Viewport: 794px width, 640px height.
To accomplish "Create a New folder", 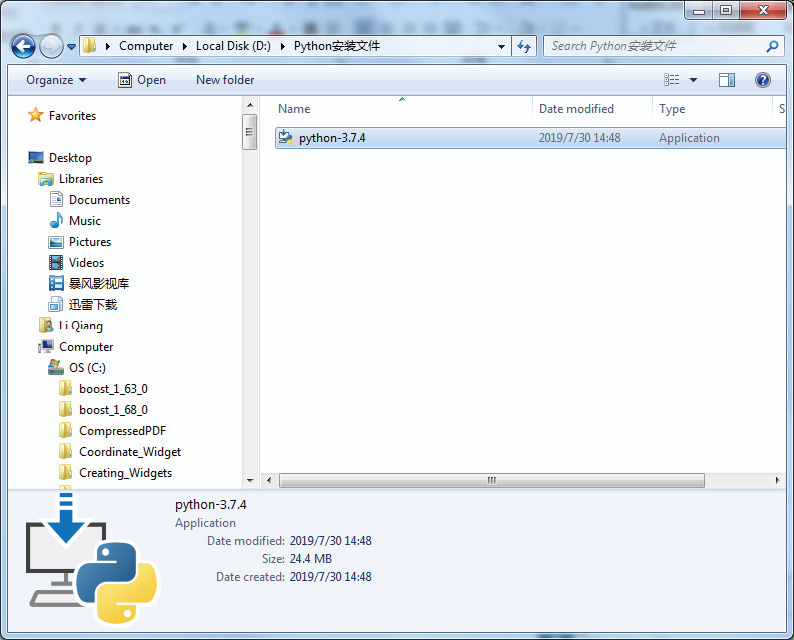I will pyautogui.click(x=225, y=80).
